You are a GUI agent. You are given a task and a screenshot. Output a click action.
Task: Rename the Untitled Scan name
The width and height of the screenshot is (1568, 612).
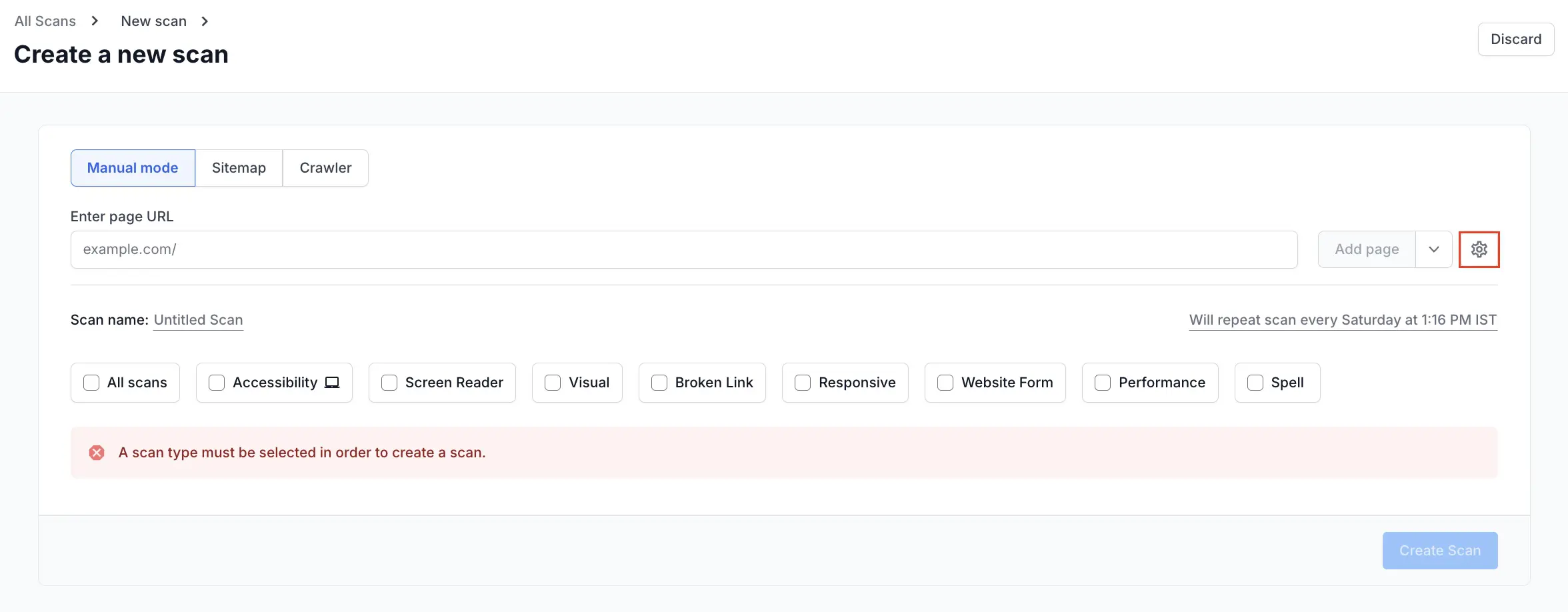coord(198,320)
